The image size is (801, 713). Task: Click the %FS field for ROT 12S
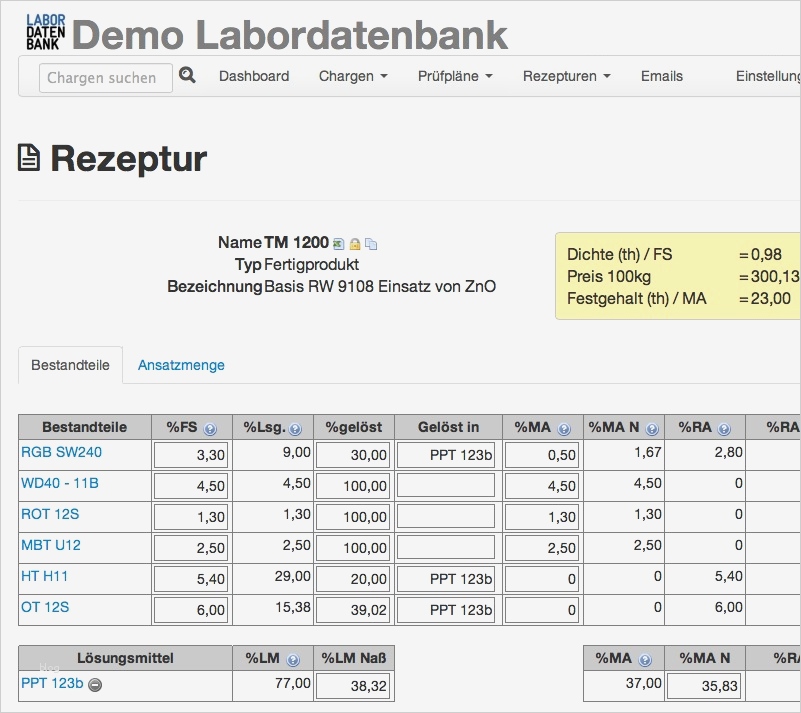click(191, 517)
